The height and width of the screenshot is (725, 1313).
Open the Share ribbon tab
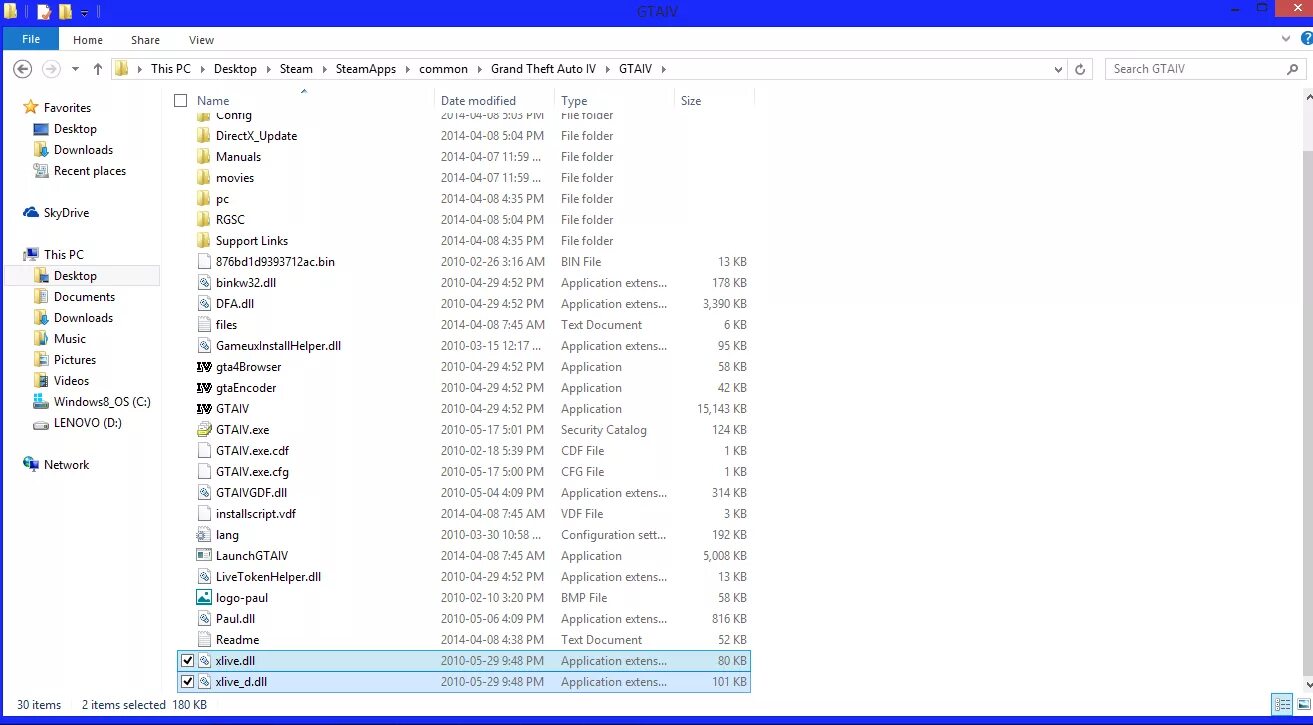(x=145, y=40)
